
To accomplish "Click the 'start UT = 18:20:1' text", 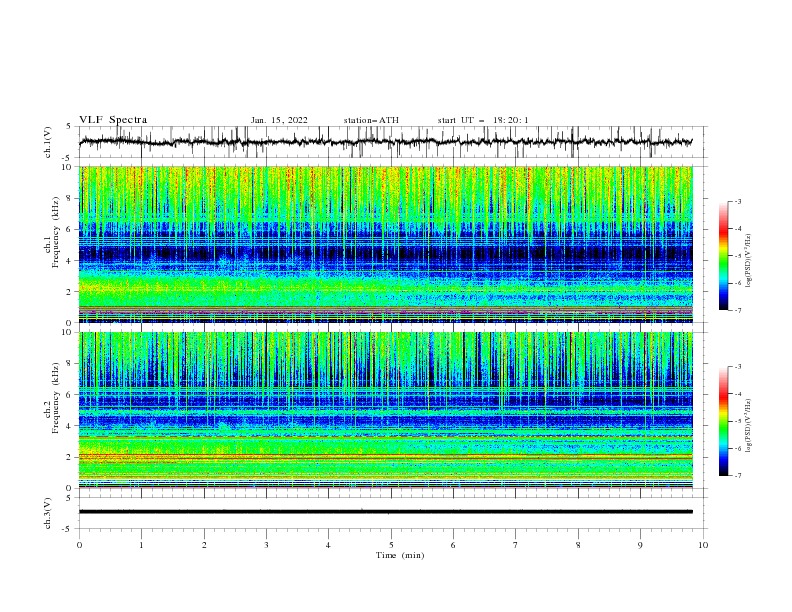I will [483, 120].
